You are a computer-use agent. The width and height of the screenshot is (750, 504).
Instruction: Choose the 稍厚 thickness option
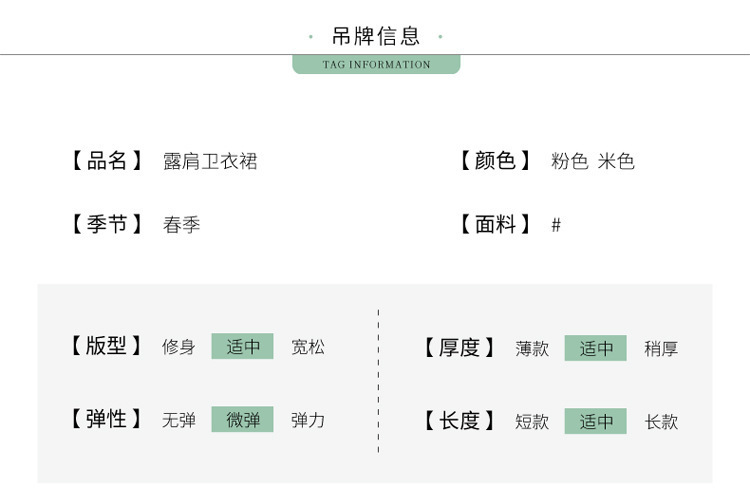tap(661, 349)
